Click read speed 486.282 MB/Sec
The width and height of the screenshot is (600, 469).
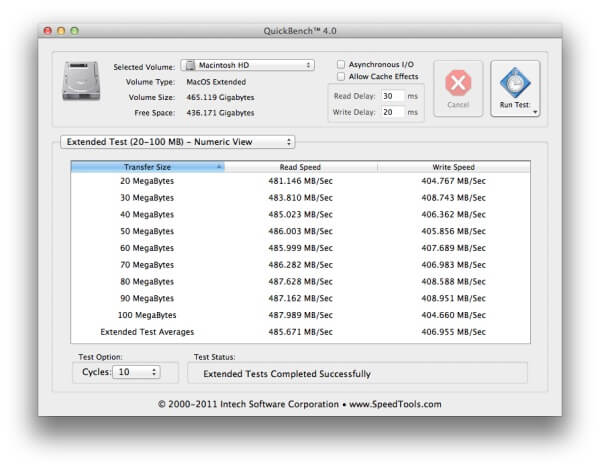pyautogui.click(x=300, y=265)
